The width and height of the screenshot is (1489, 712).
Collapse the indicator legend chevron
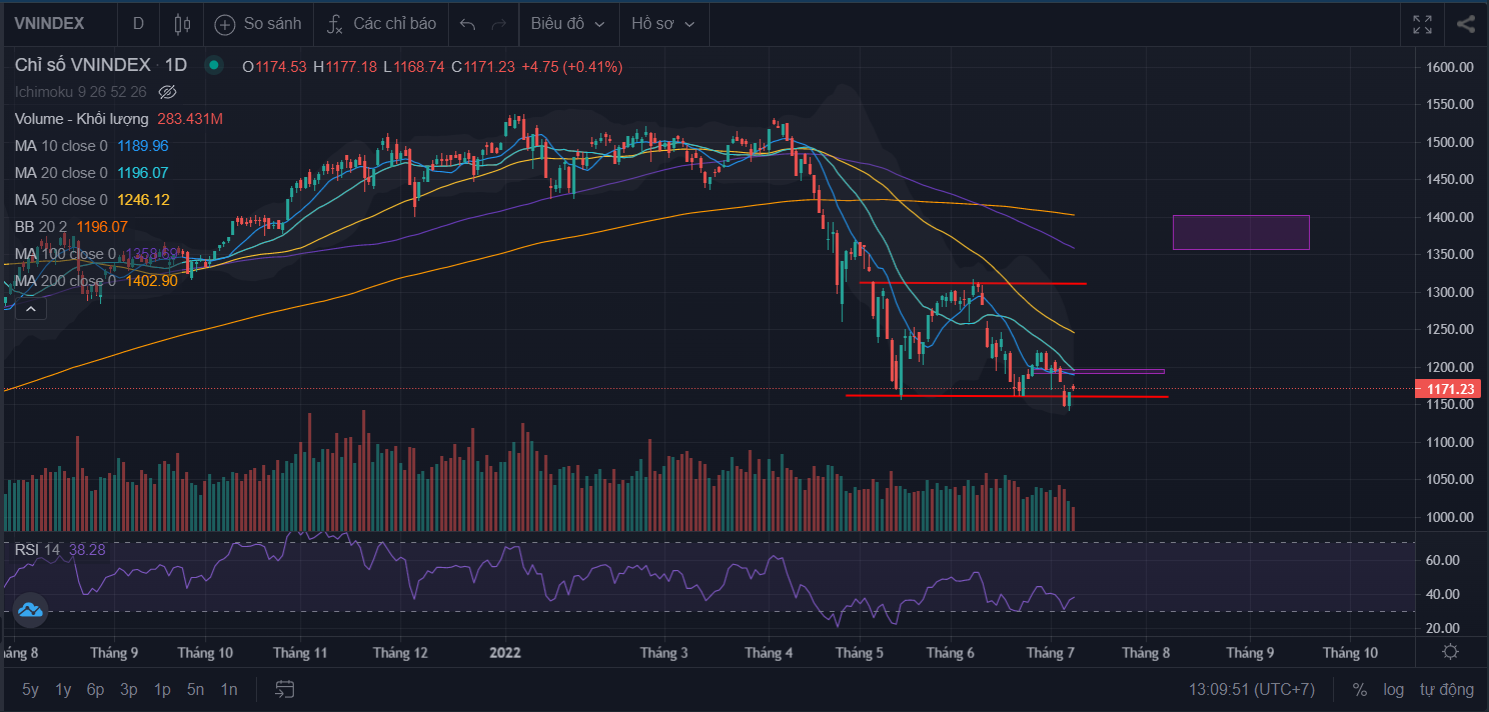coord(30,309)
